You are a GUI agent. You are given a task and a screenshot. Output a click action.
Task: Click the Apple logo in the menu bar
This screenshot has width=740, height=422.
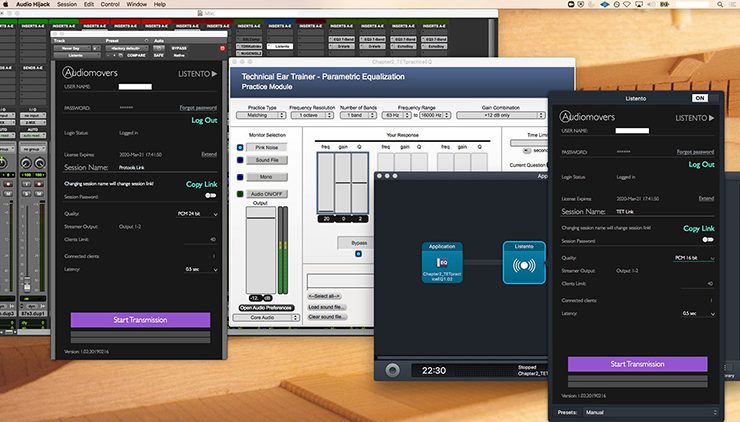[x=7, y=5]
